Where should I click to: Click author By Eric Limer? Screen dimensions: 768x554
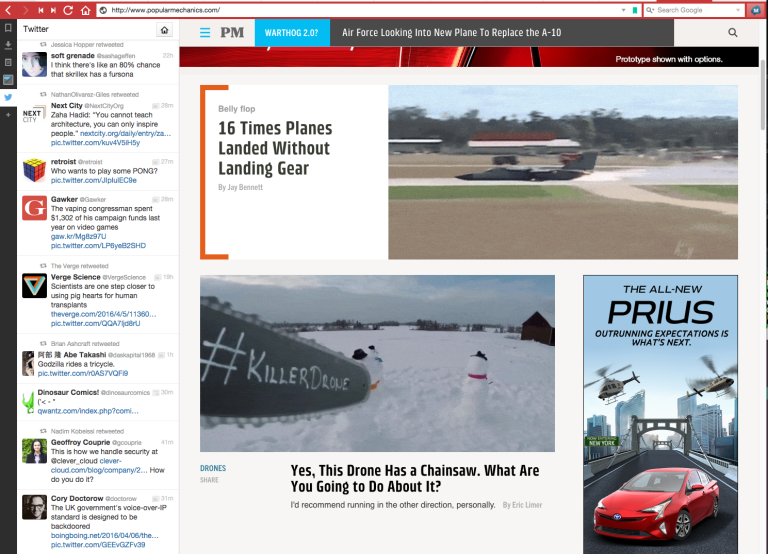[x=522, y=505]
